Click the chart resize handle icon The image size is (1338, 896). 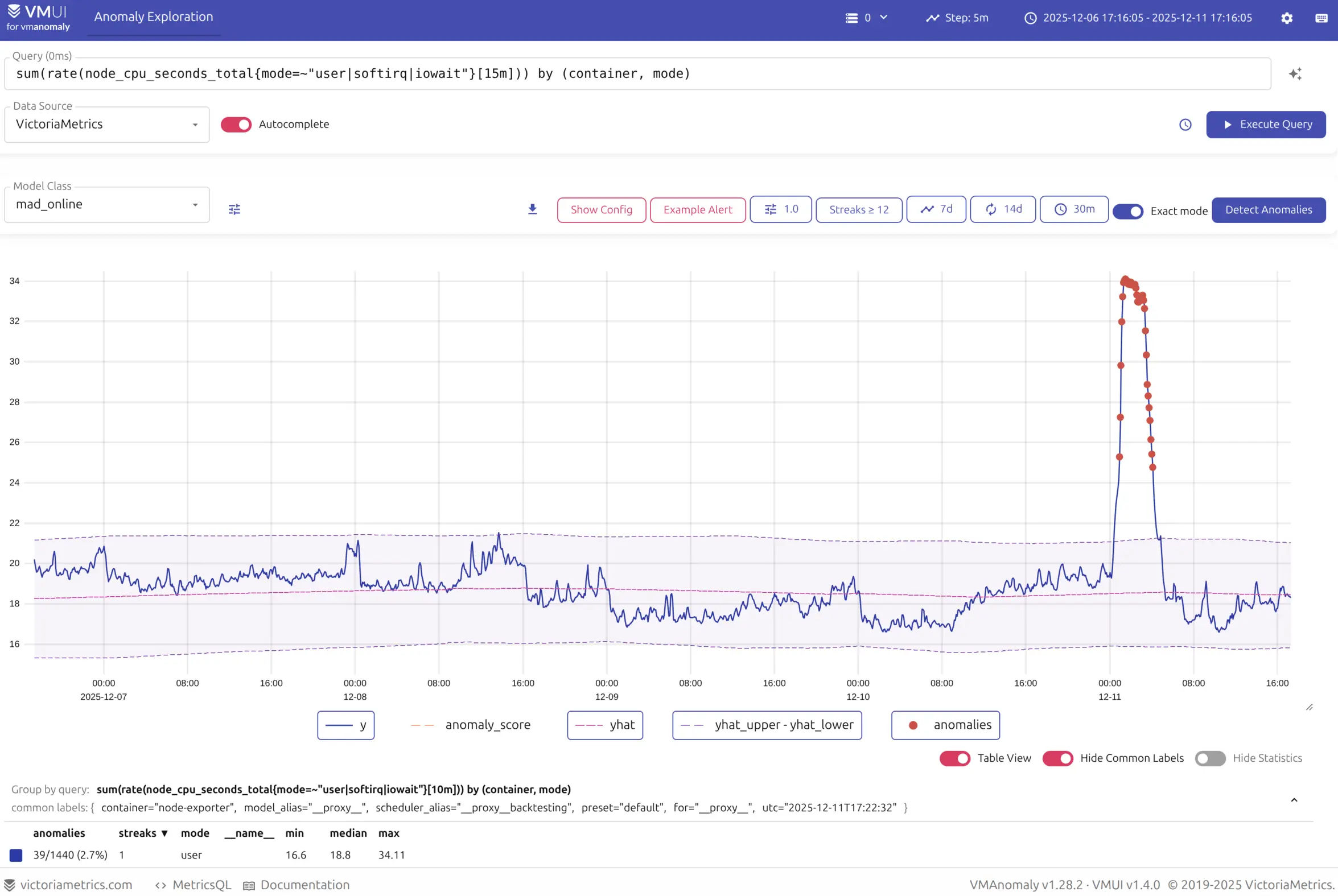[1309, 708]
